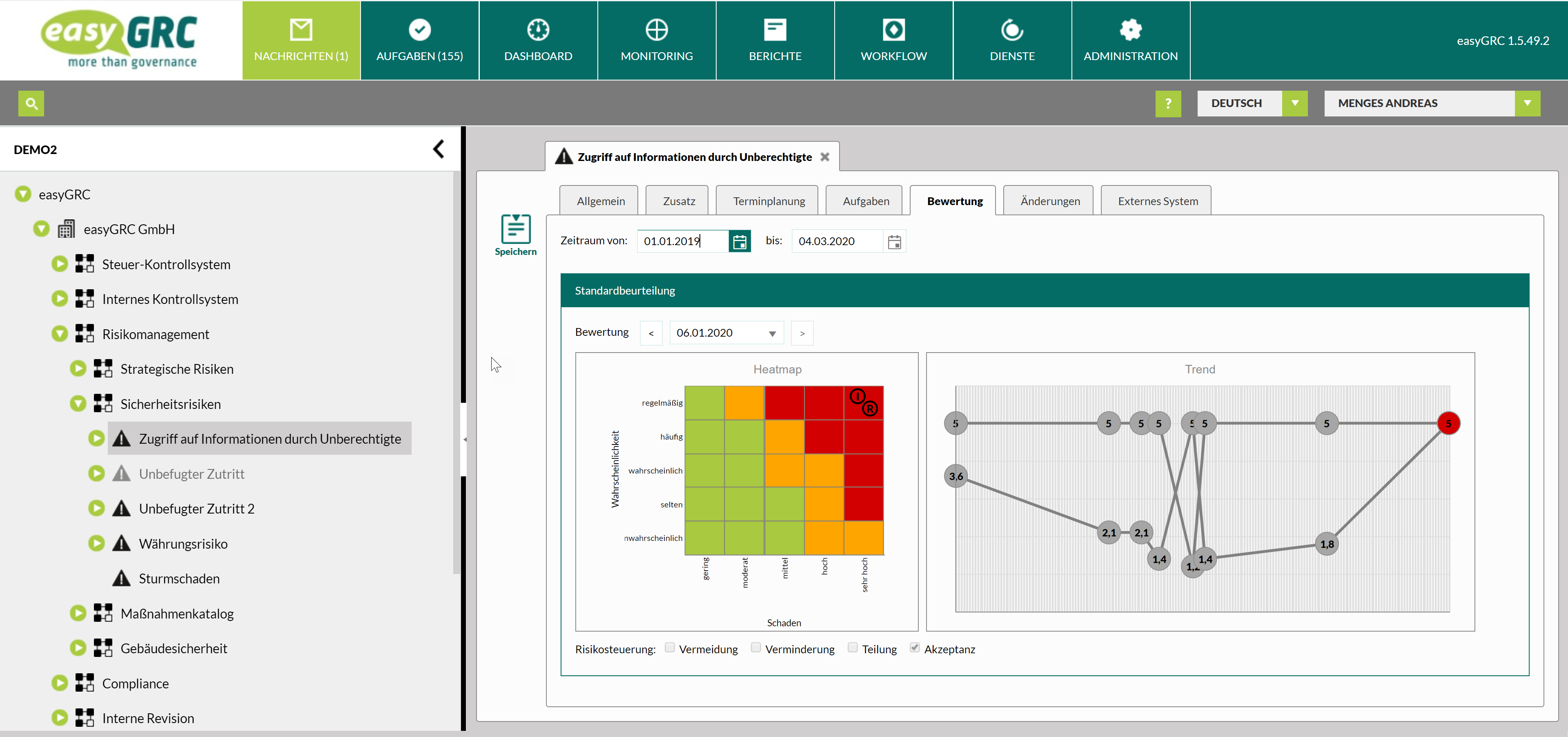Image resolution: width=1568 pixels, height=737 pixels.
Task: Switch to the Änderungen tab
Action: point(1049,201)
